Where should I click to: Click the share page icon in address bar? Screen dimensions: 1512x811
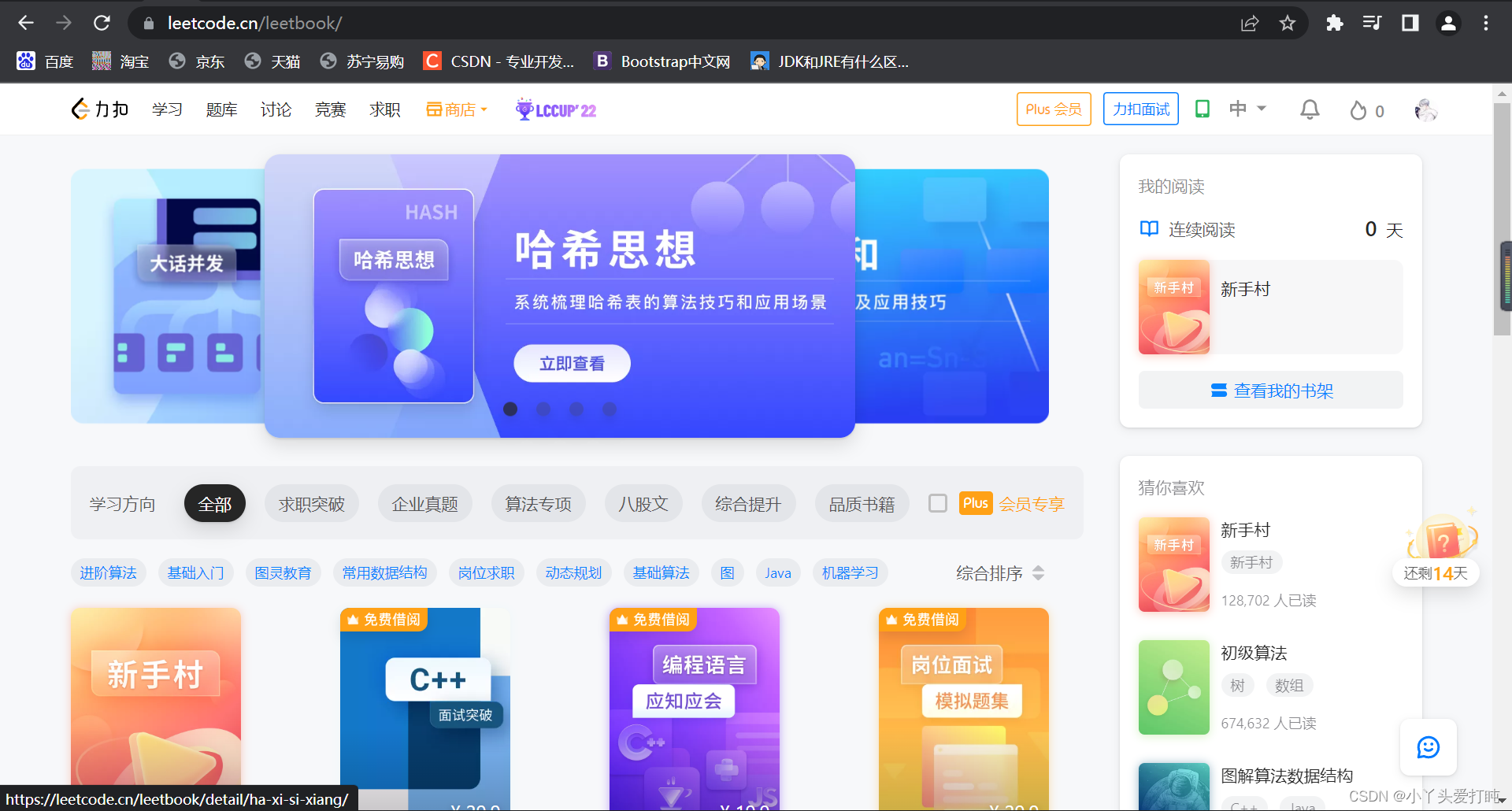click(x=1250, y=23)
